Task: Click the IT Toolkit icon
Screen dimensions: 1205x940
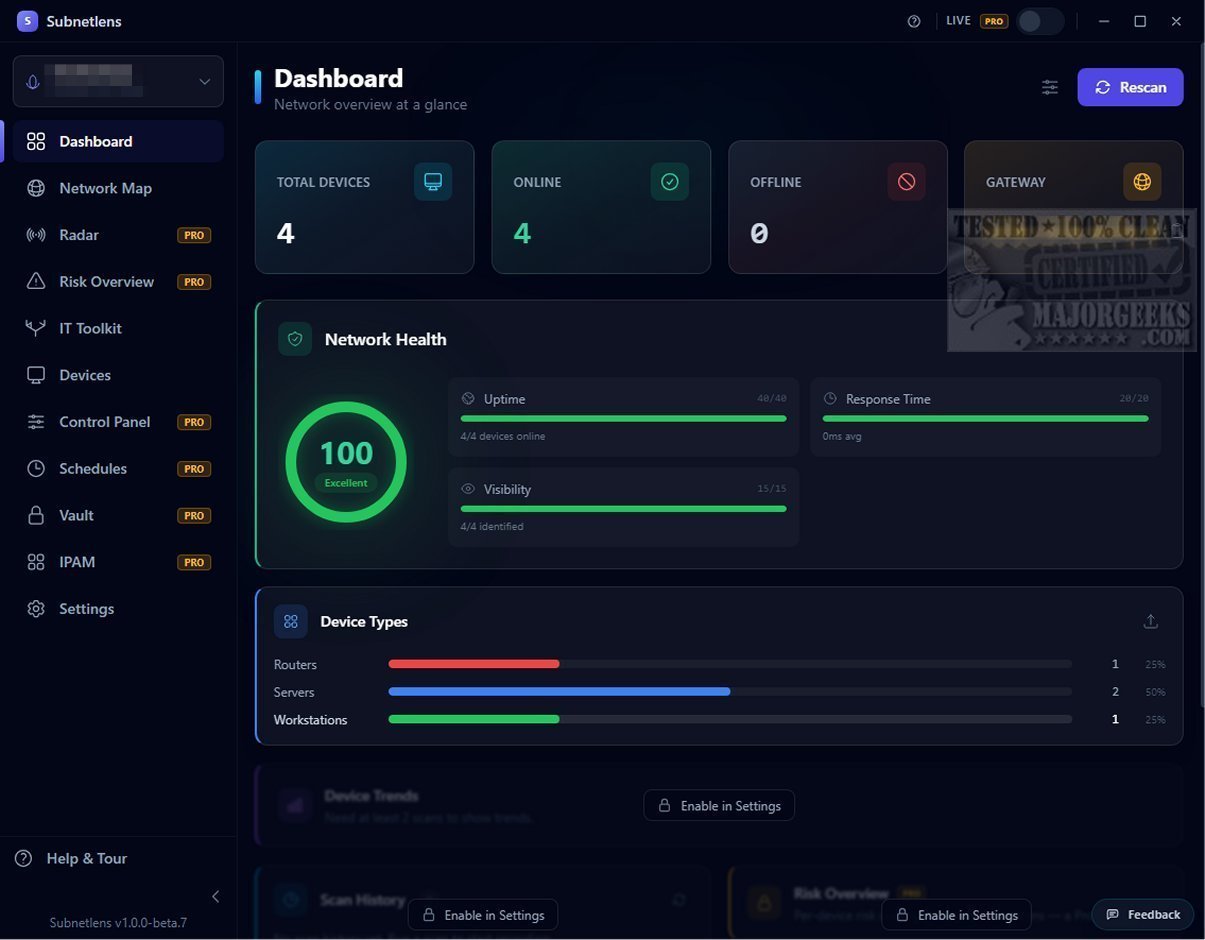Action: 36,328
